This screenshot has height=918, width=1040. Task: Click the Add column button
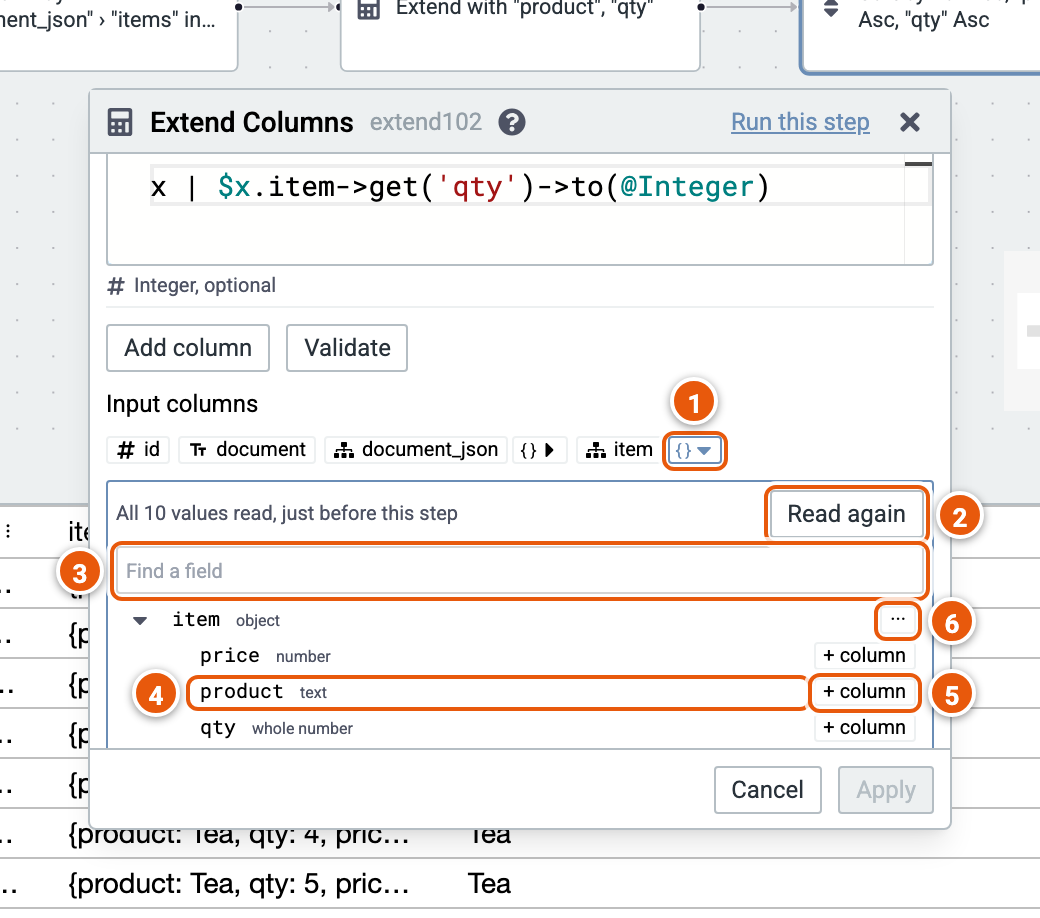[188, 348]
